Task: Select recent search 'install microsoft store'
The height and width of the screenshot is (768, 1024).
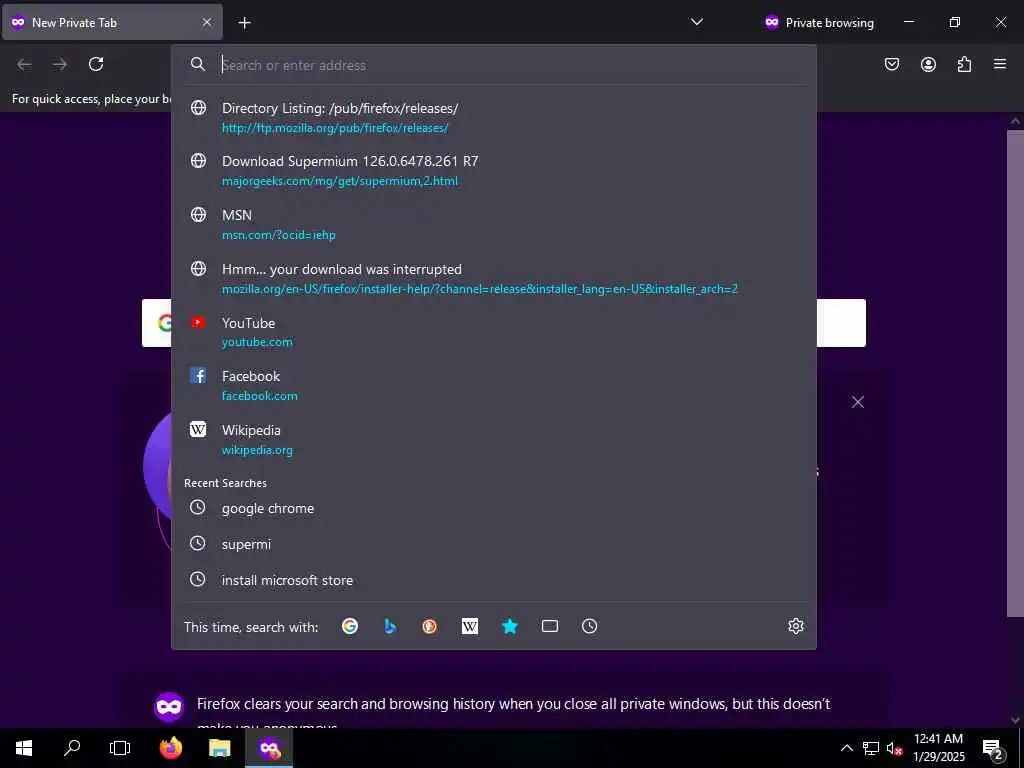Action: tap(494, 580)
